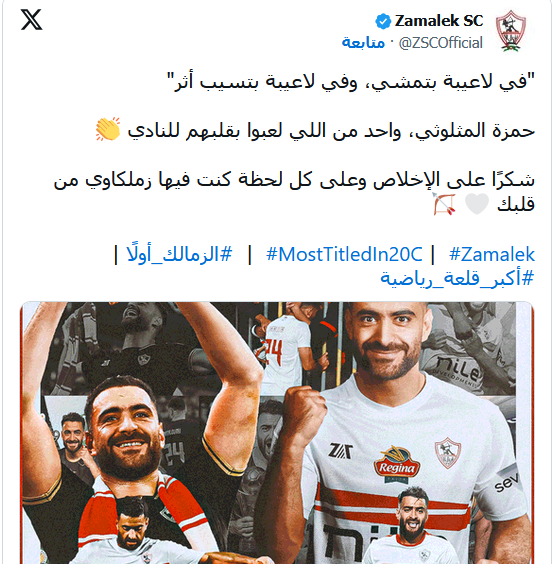Image resolution: width=554 pixels, height=564 pixels.
Task: Click the bow and arrow emoji
Action: point(444,204)
